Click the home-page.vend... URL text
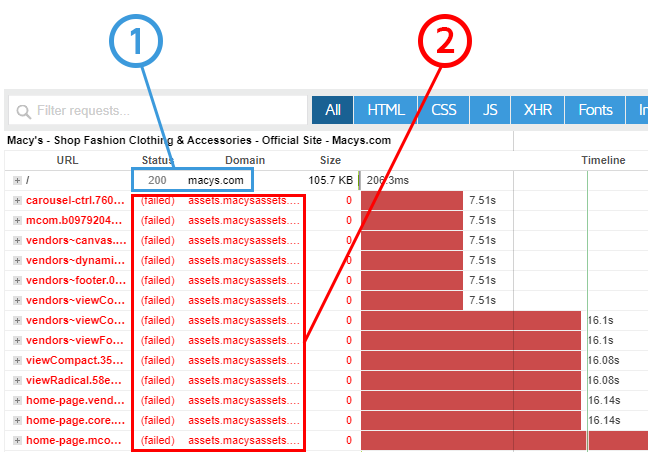 (x=75, y=400)
